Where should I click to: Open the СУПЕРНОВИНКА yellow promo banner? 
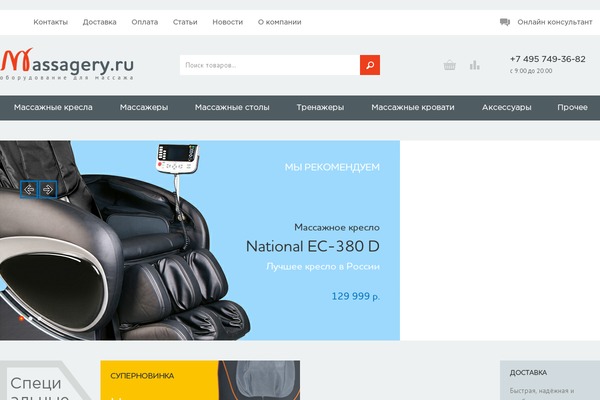point(200,380)
